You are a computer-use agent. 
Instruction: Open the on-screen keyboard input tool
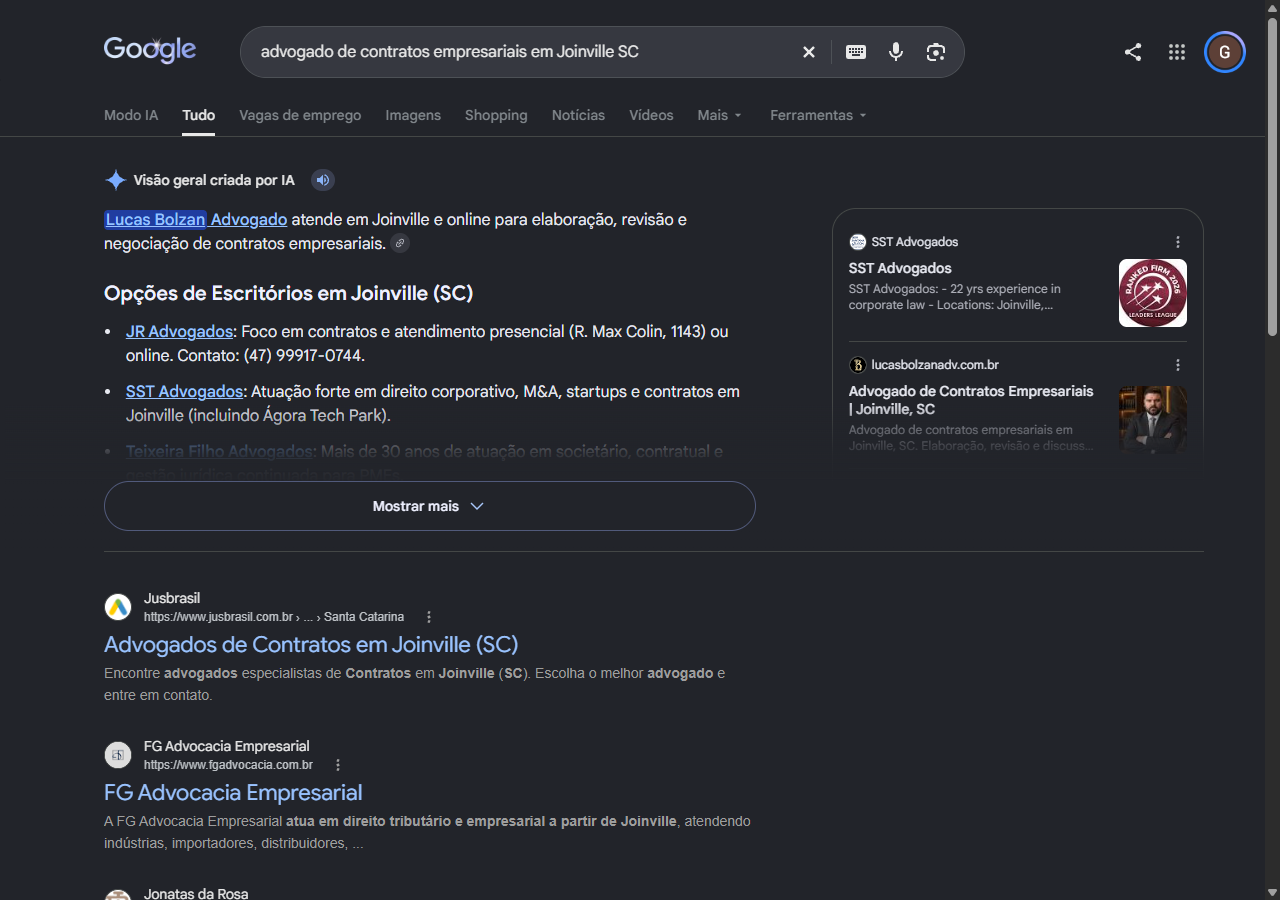point(856,52)
